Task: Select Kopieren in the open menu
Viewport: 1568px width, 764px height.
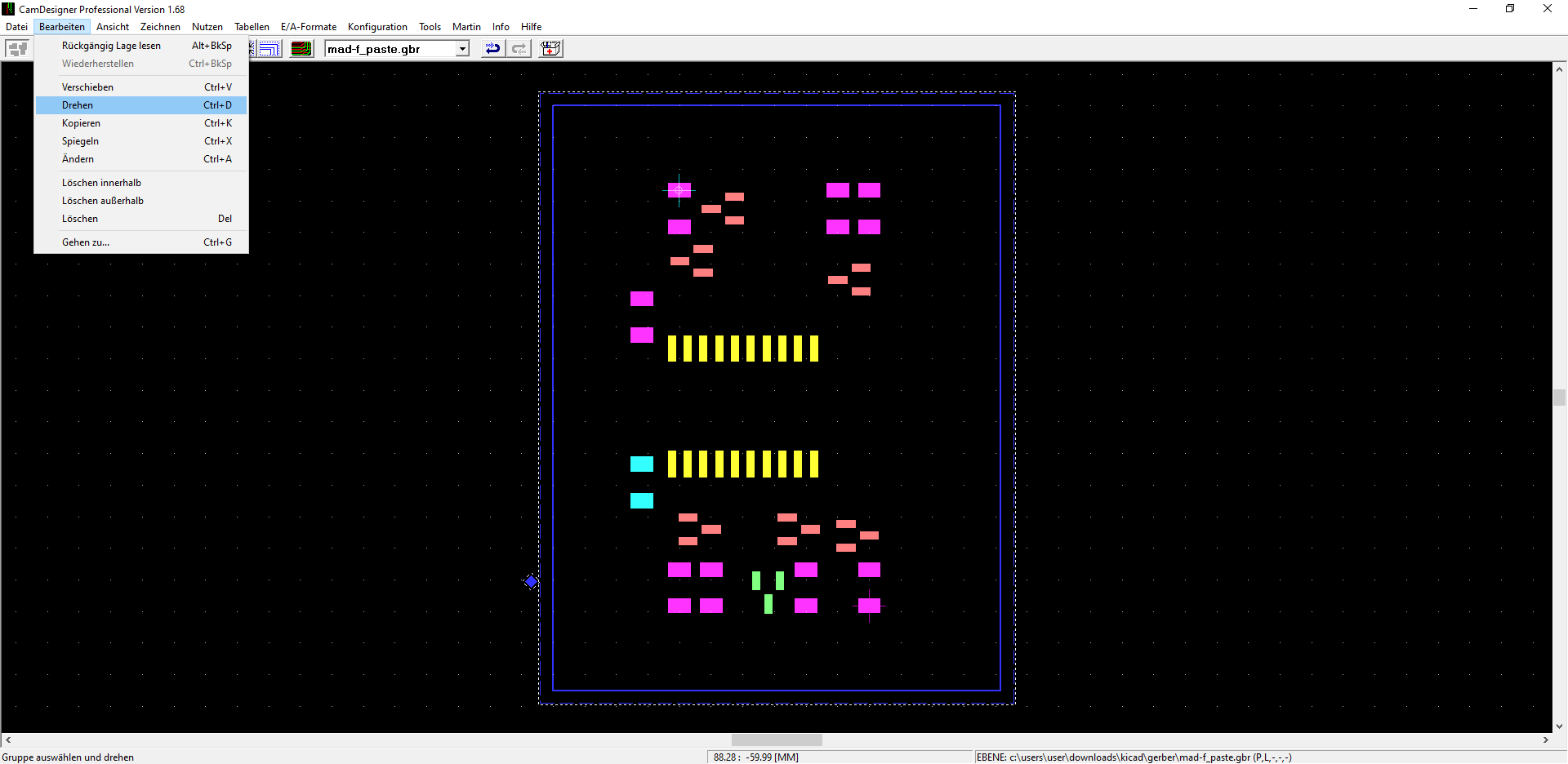Action: click(81, 123)
